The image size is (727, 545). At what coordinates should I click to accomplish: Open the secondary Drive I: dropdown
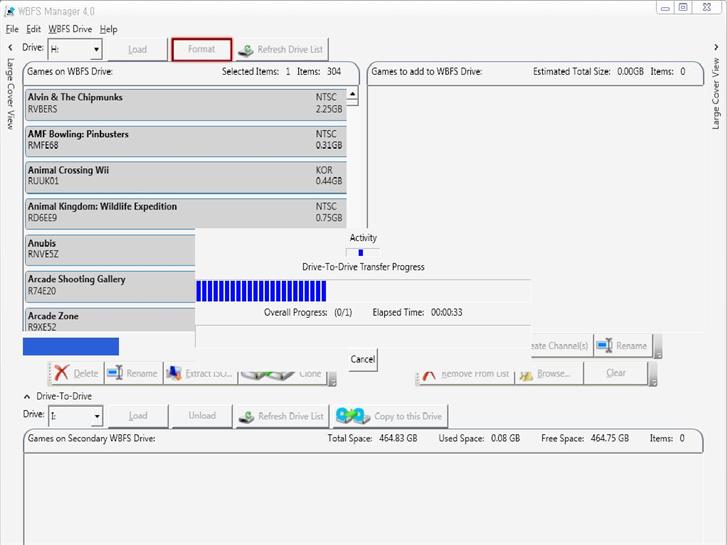coord(96,416)
